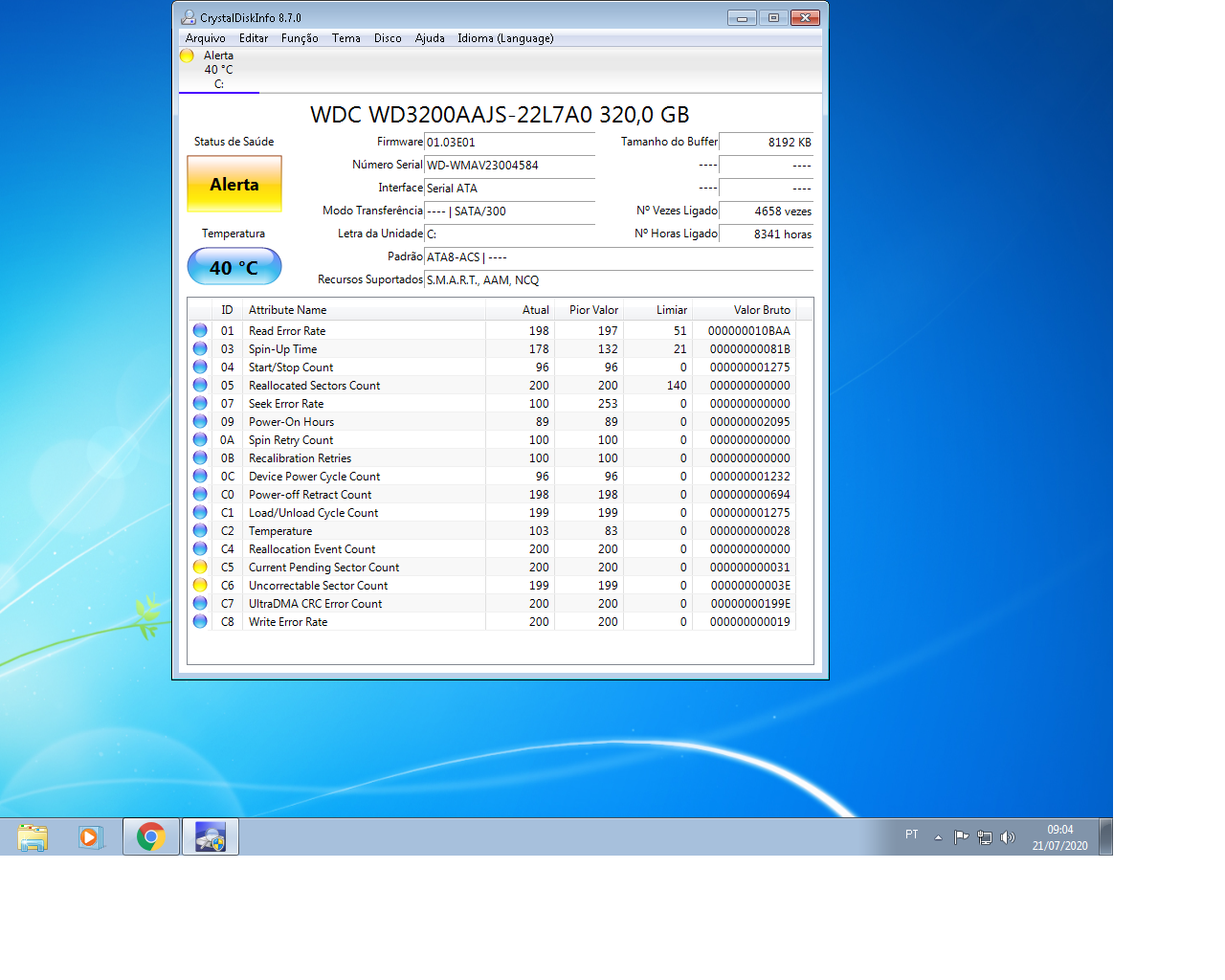Click the transfer mode field SATA/300

[x=509, y=211]
